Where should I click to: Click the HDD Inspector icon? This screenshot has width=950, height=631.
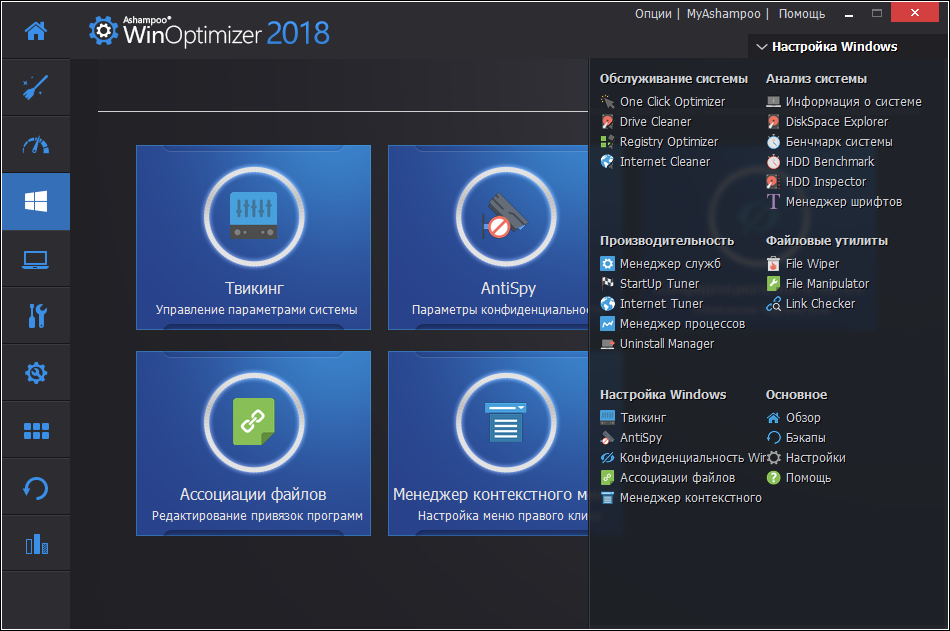773,182
